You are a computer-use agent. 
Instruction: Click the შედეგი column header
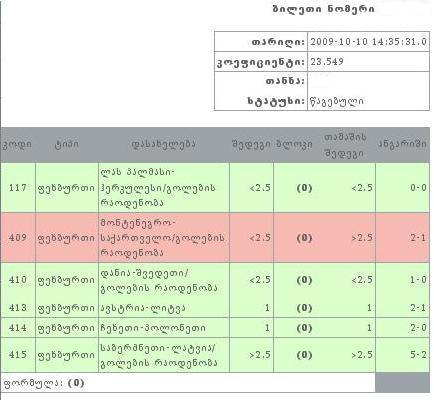pos(251,145)
